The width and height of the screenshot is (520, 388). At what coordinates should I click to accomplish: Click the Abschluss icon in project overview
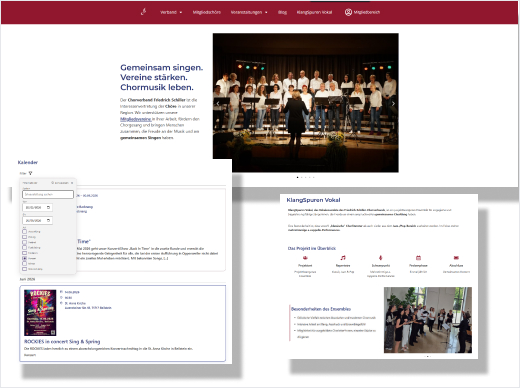[x=456, y=258]
